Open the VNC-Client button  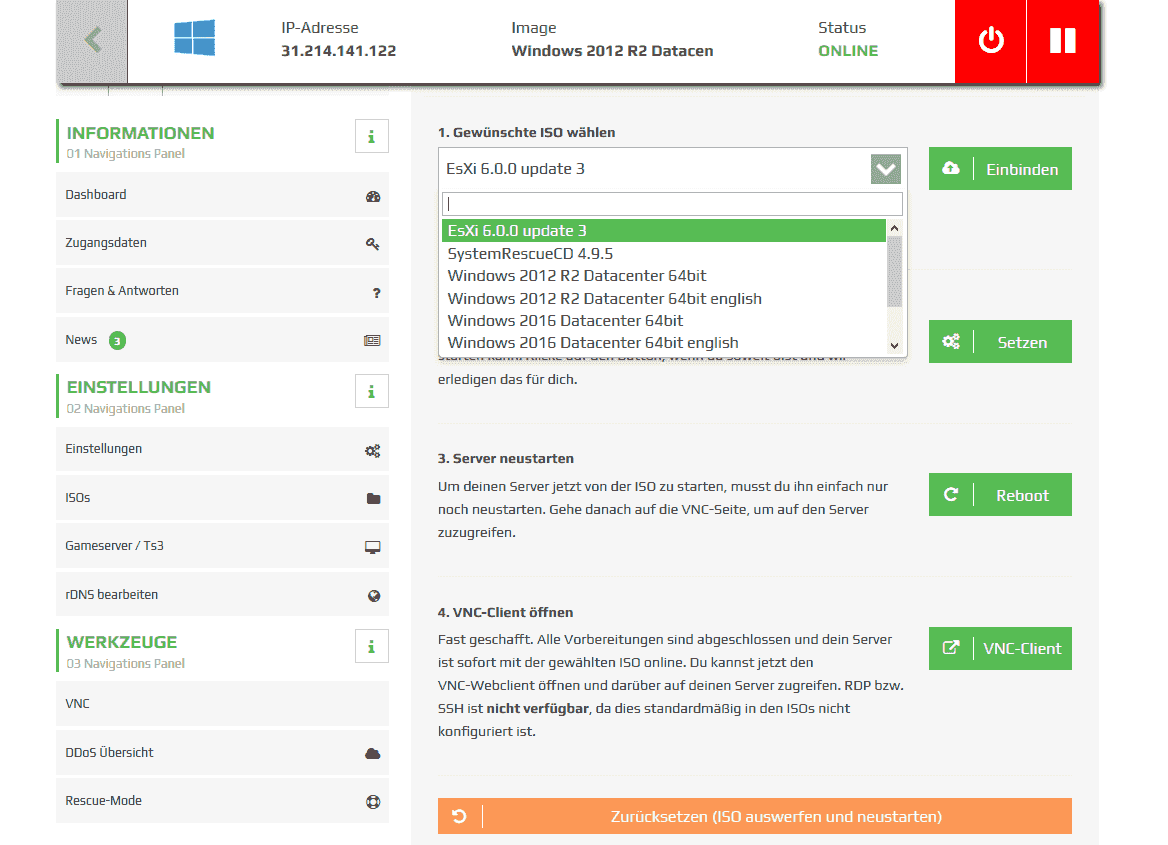pyautogui.click(x=1000, y=648)
